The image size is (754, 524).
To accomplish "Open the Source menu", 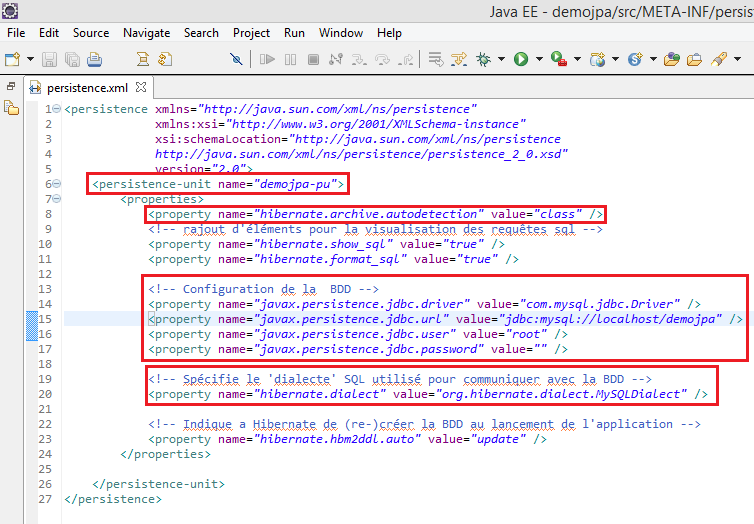I will click(91, 33).
